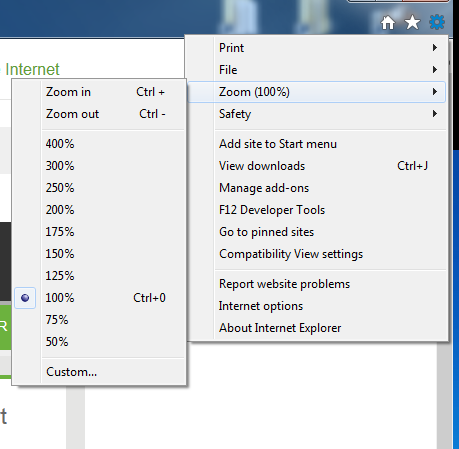The image size is (459, 449).
Task: Expand the Print submenu arrow
Action: (435, 48)
